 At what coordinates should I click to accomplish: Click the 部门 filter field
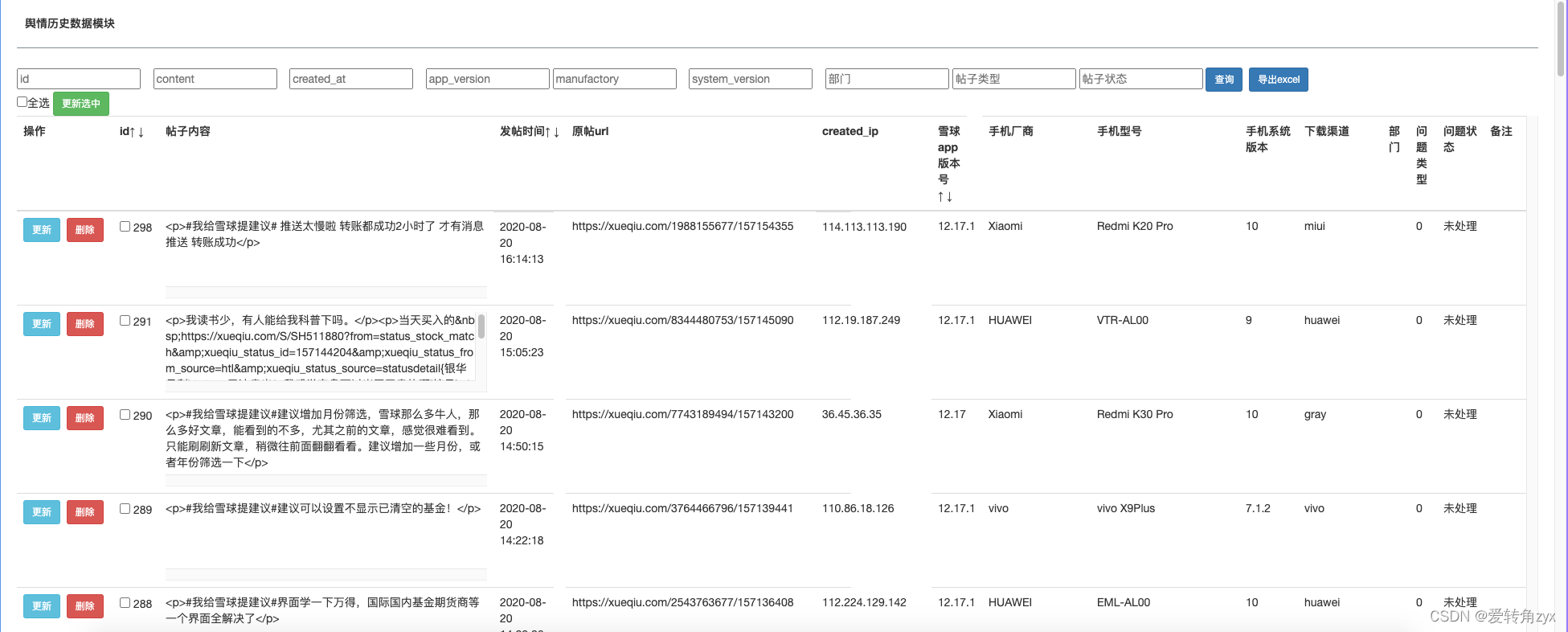887,79
